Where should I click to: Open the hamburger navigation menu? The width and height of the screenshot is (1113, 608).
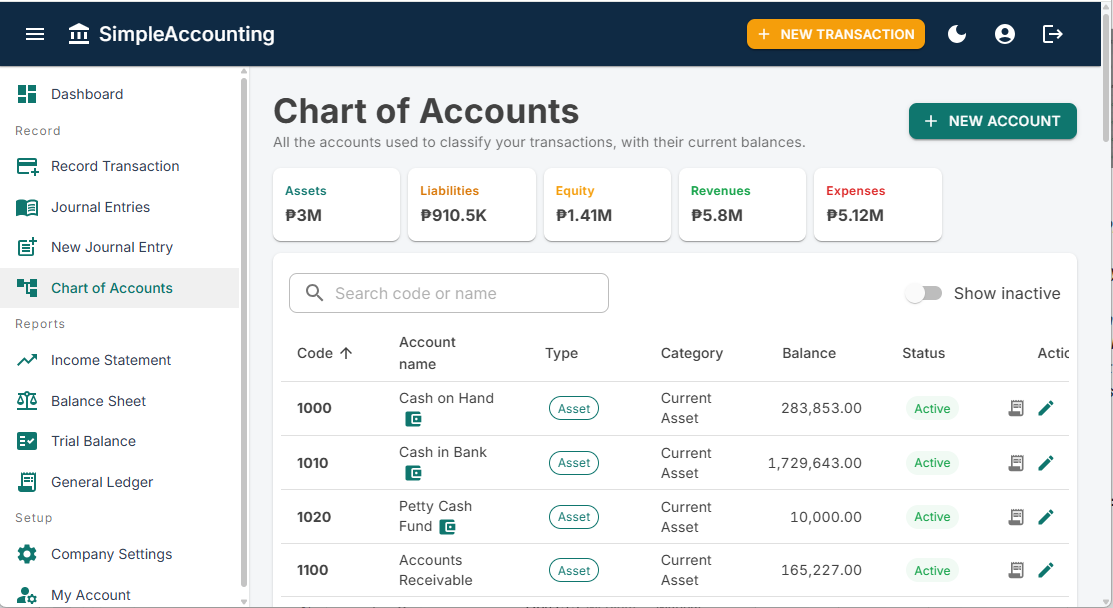tap(35, 34)
